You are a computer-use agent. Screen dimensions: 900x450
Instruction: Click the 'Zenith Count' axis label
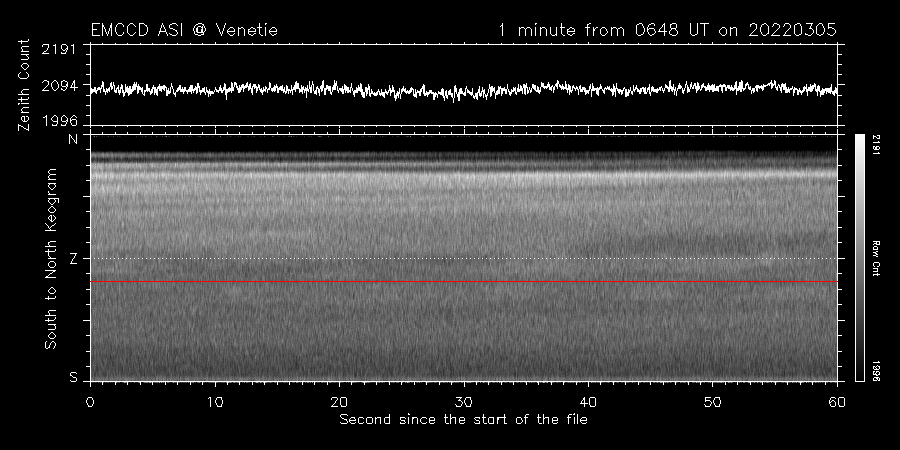tap(24, 85)
